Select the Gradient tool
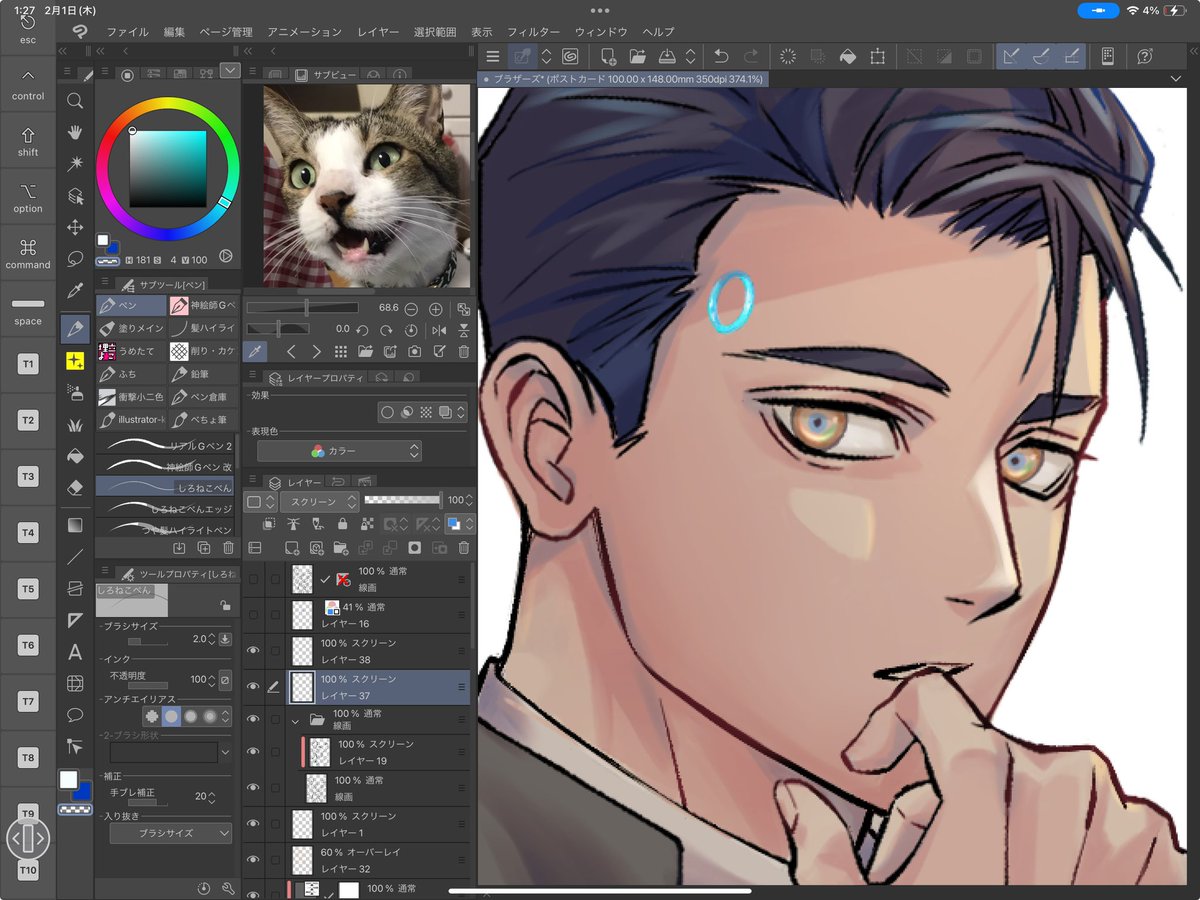Viewport: 1200px width, 900px height. [x=75, y=524]
